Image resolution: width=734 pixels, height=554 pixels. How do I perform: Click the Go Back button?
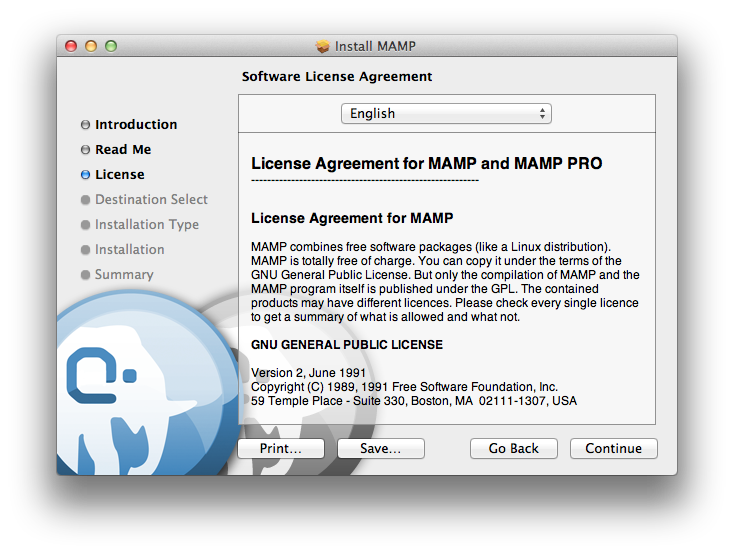(x=514, y=448)
